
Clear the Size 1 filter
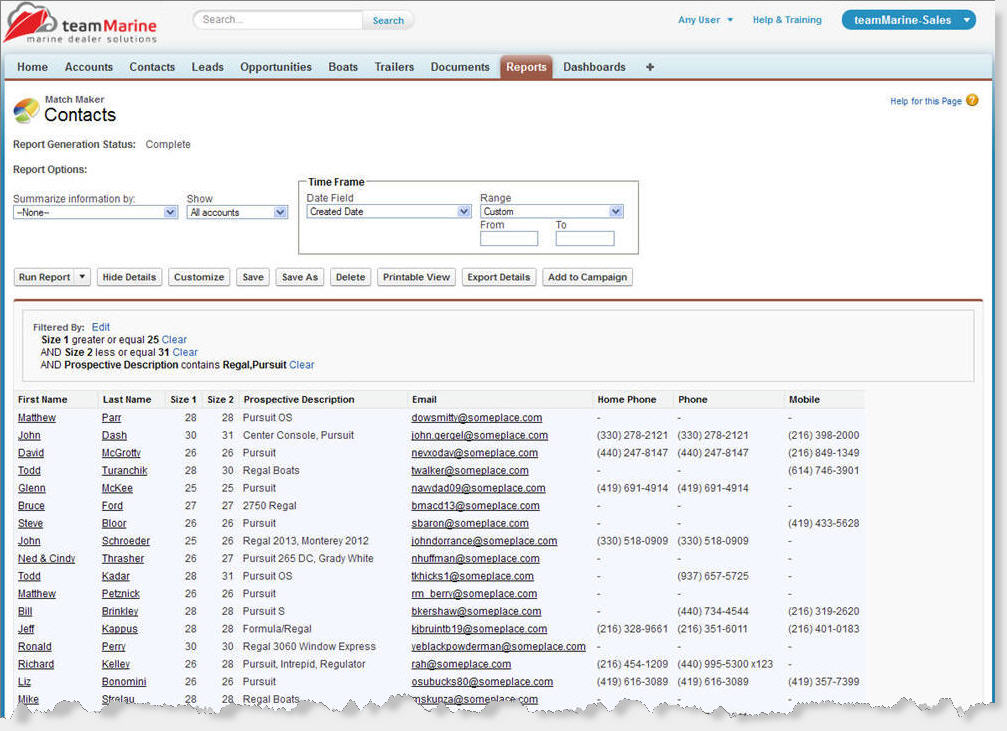coord(174,340)
